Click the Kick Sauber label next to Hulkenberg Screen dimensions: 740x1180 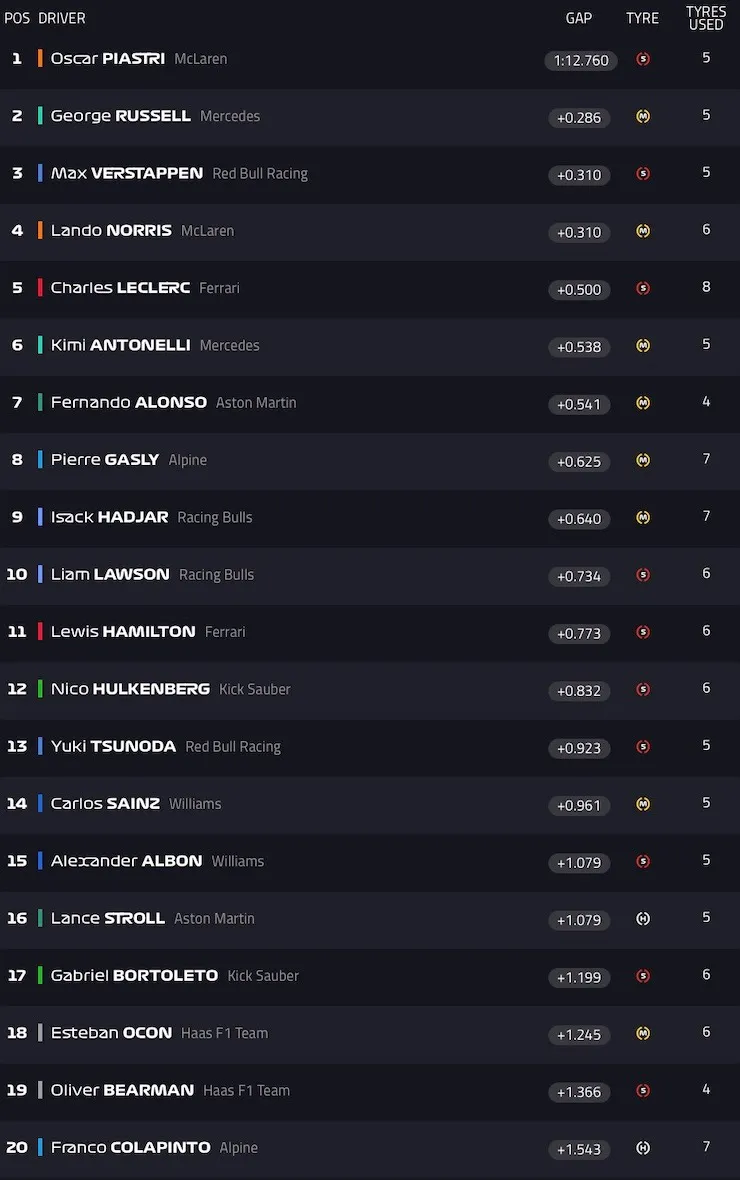[254, 689]
